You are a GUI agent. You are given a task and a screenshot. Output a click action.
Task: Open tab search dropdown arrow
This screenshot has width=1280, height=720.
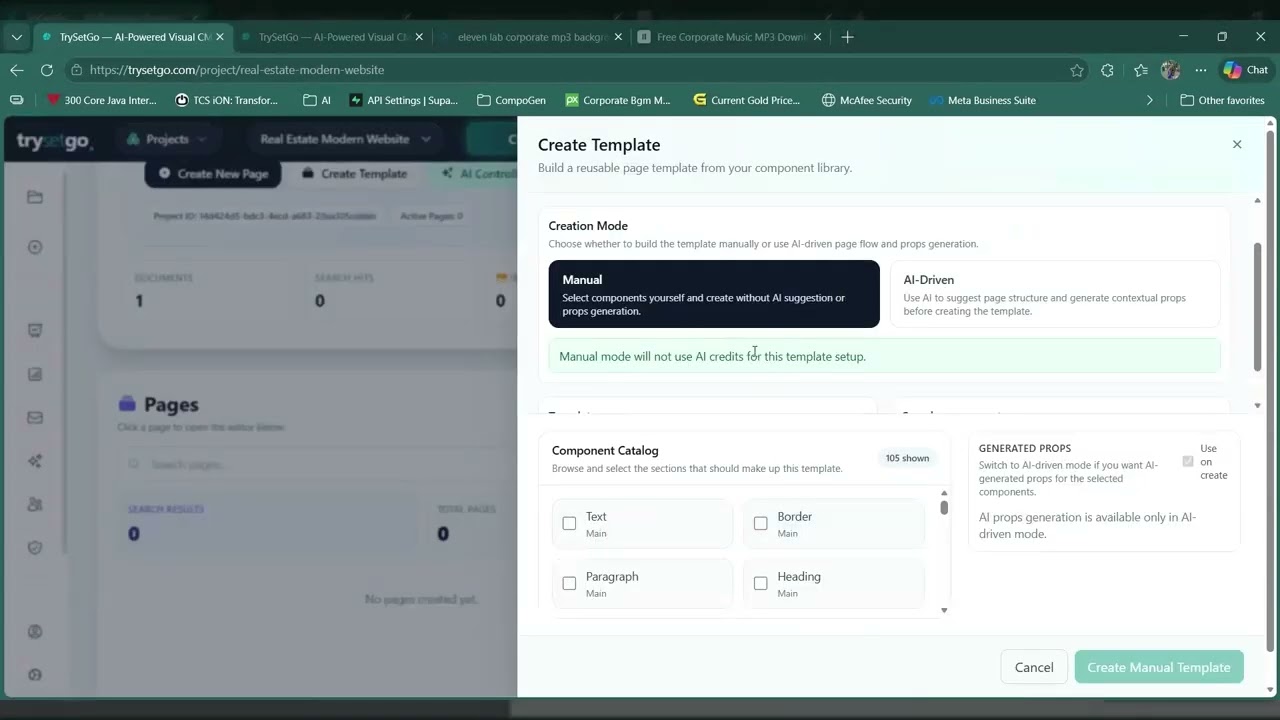tap(16, 37)
